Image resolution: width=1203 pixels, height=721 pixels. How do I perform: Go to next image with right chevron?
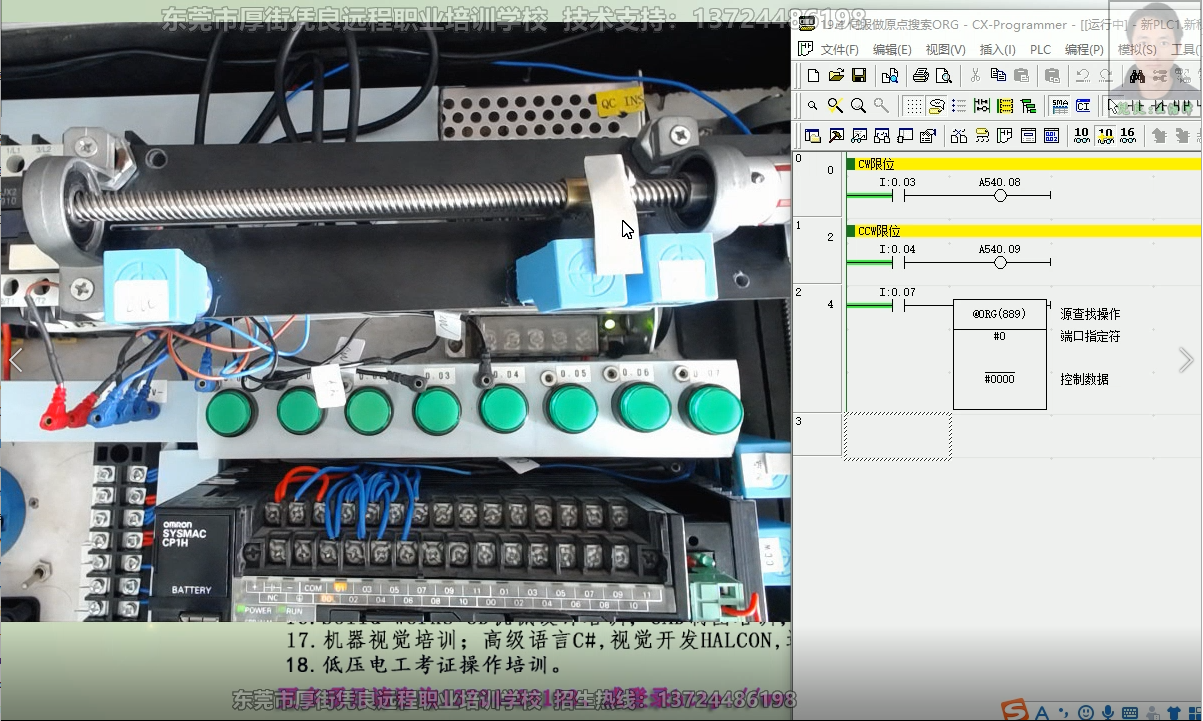point(1186,360)
